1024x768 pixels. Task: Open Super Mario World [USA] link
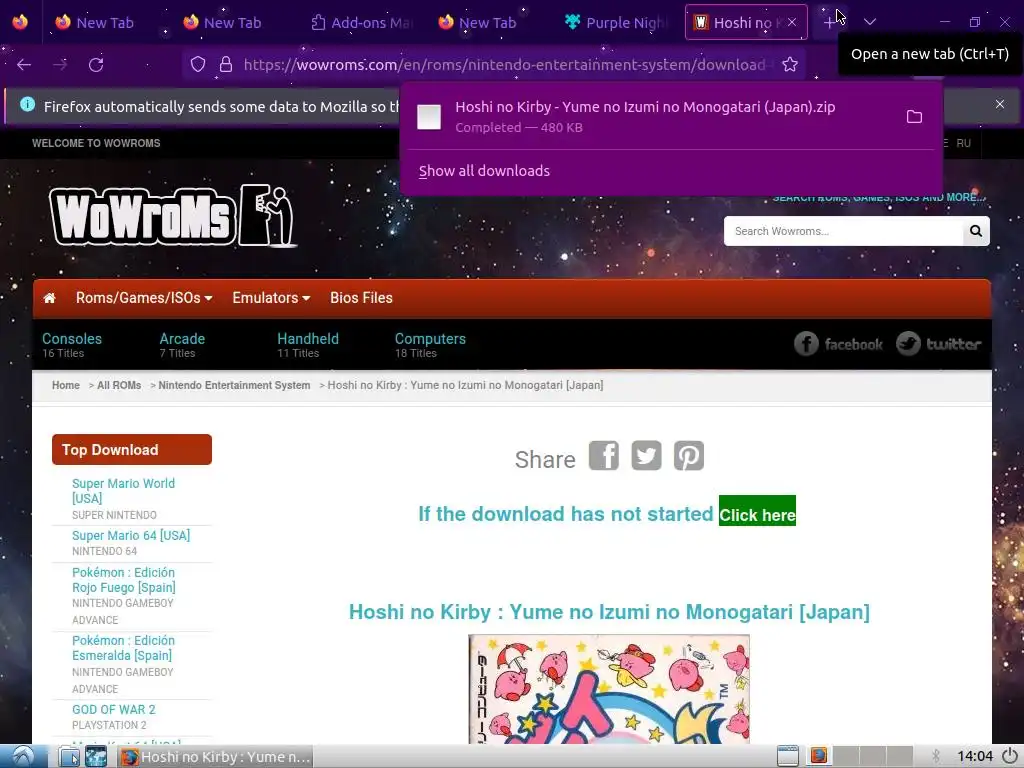pyautogui.click(x=123, y=491)
